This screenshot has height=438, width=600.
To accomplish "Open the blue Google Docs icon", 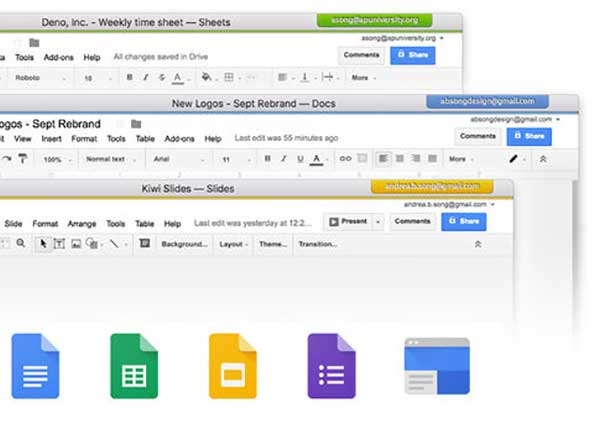I will tap(35, 366).
